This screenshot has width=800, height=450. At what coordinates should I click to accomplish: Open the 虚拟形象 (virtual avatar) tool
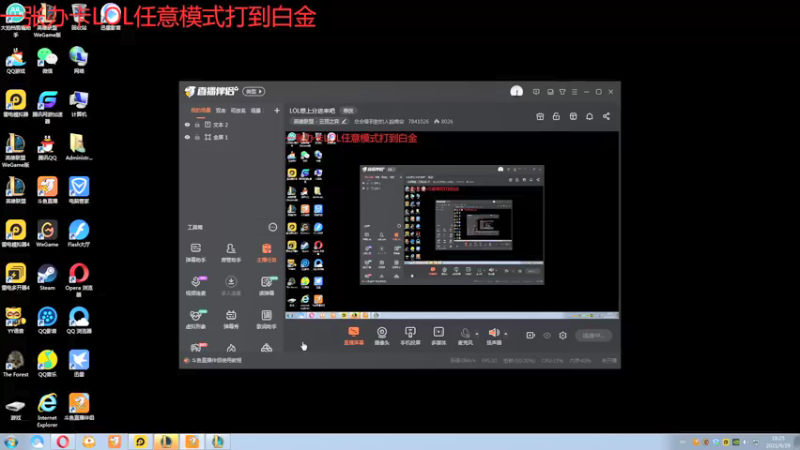(195, 319)
